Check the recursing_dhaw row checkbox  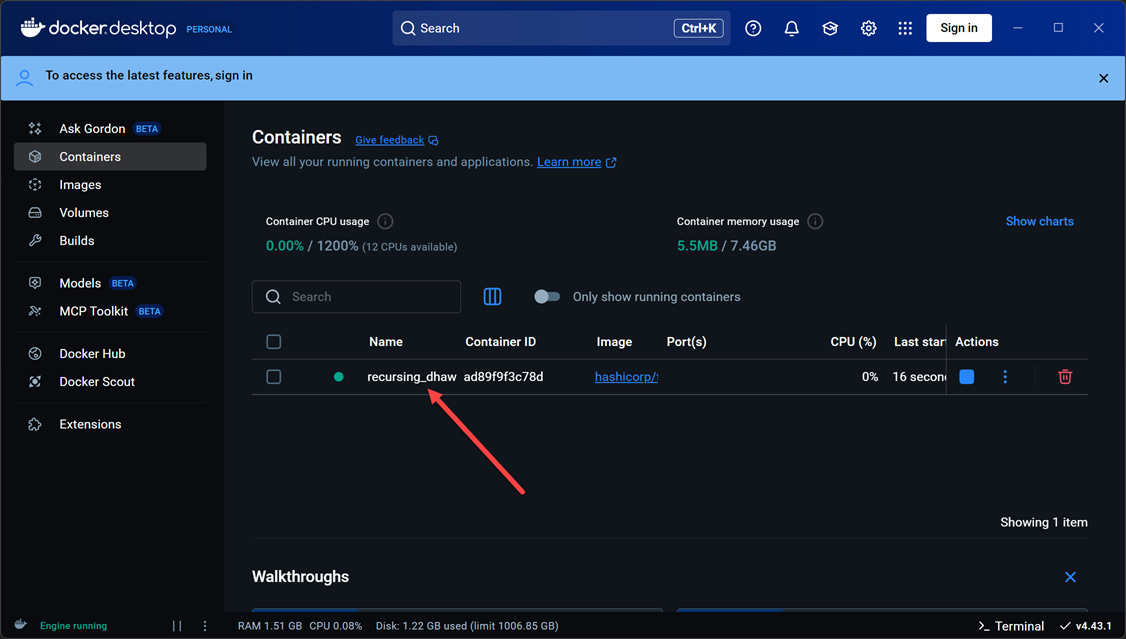click(x=274, y=377)
